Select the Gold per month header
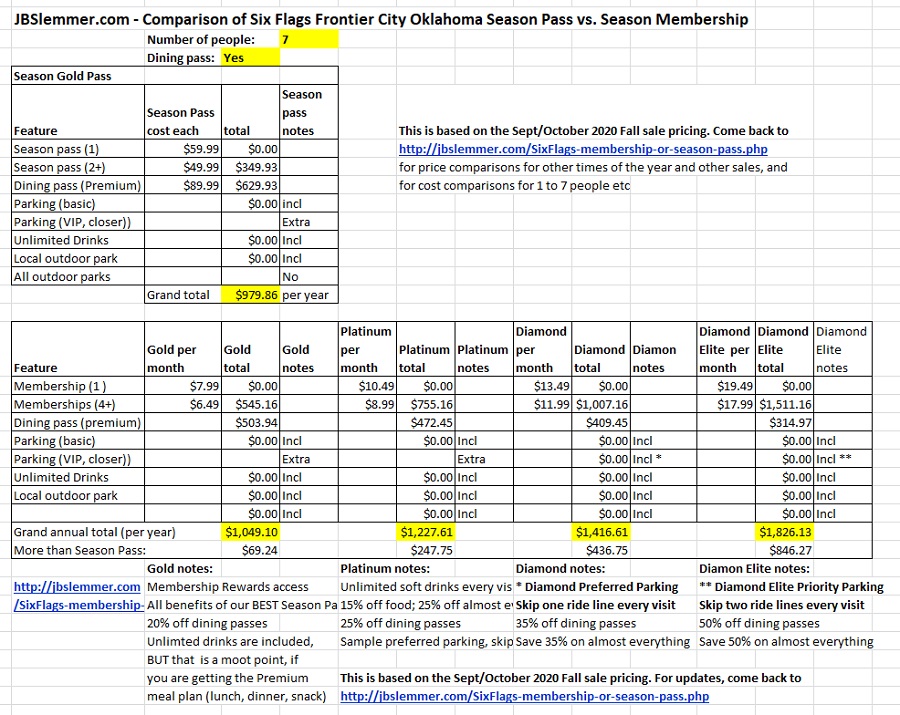The image size is (900, 715). pyautogui.click(x=183, y=349)
